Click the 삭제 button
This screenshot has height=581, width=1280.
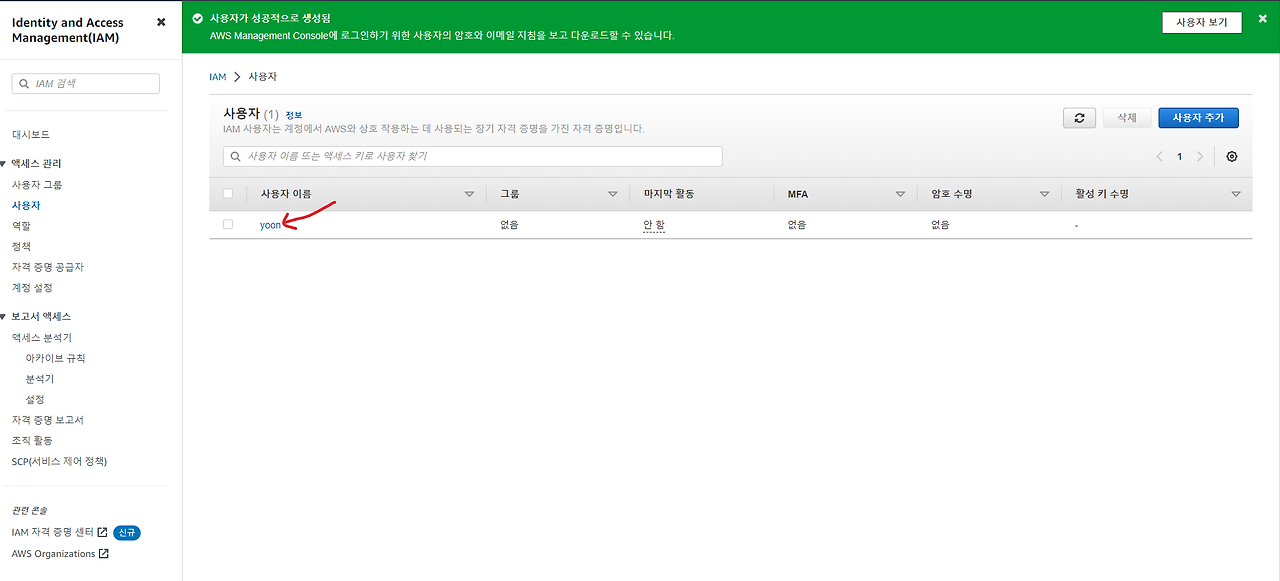pyautogui.click(x=1127, y=118)
